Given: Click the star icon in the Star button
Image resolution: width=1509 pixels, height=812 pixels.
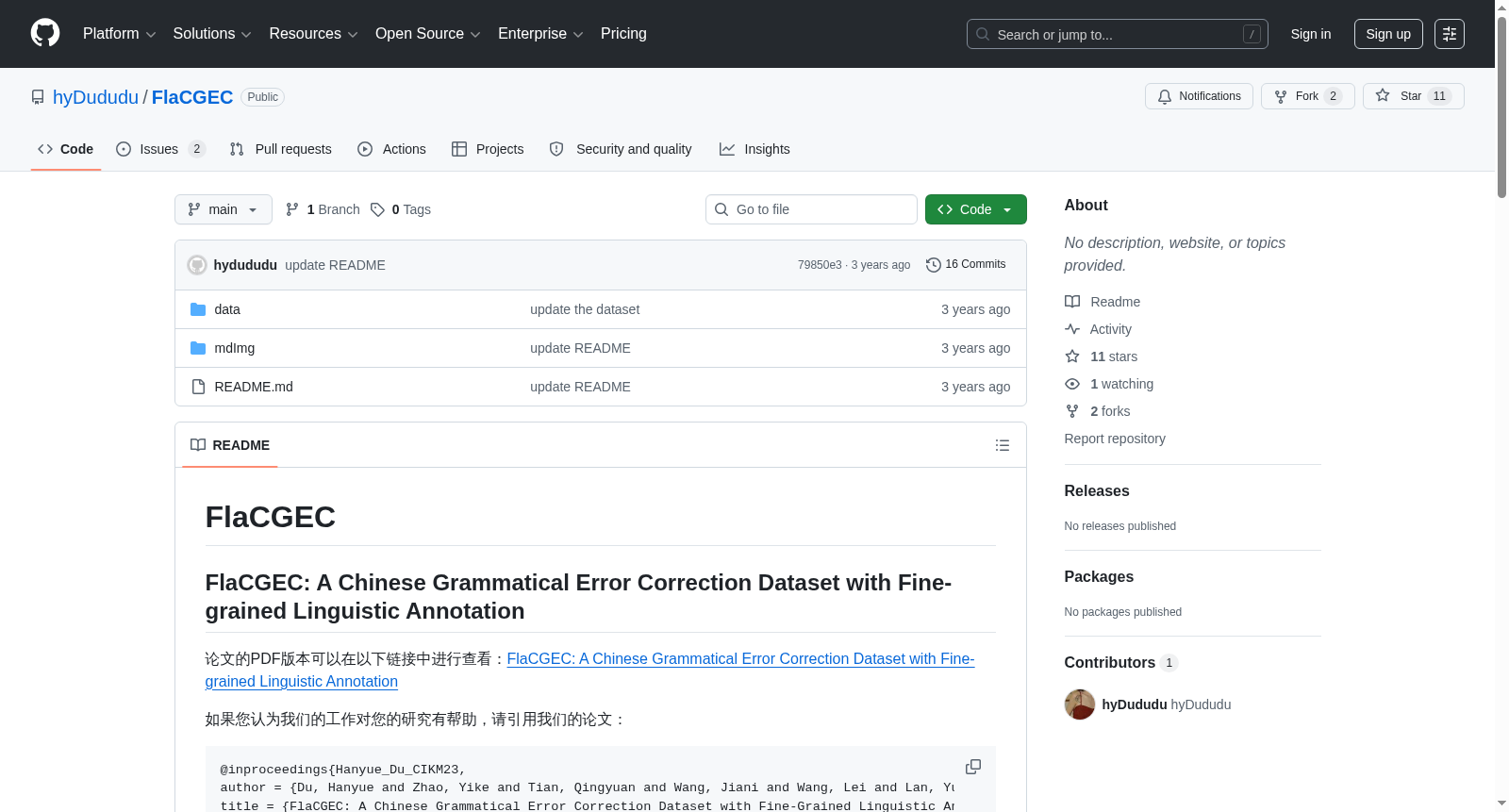Looking at the screenshot, I should 1383,95.
